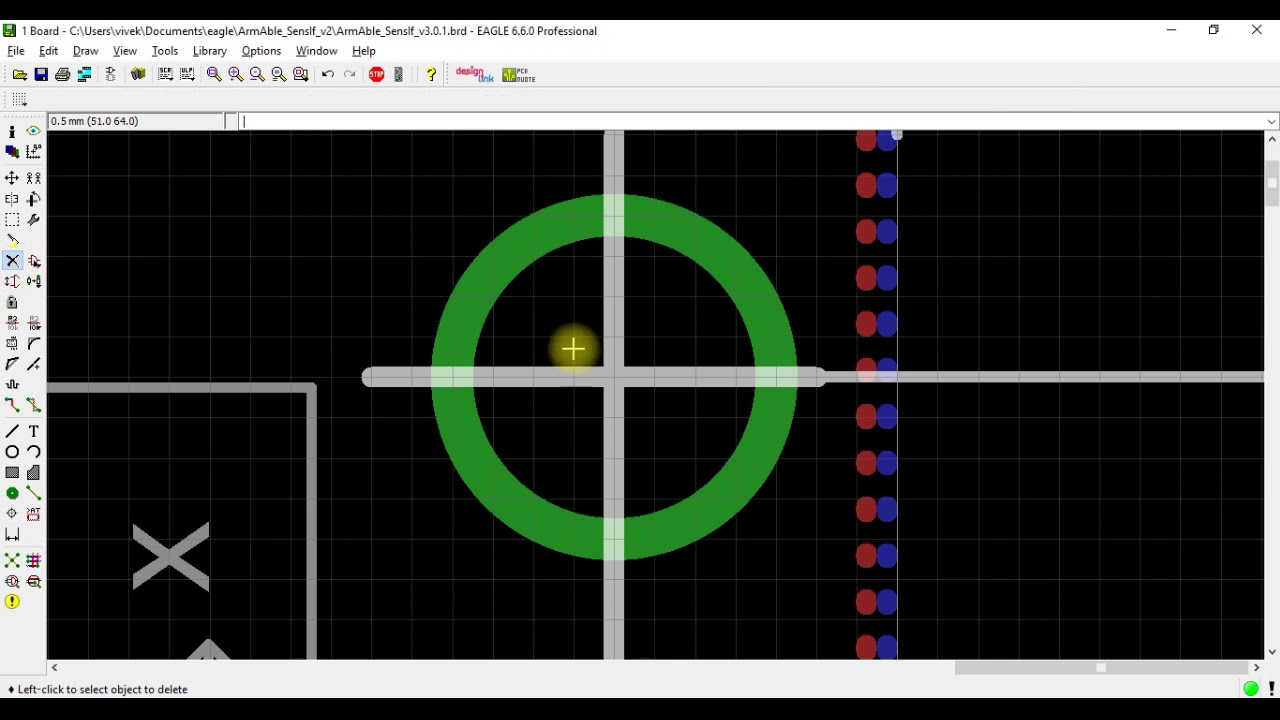
Task: Expand the command line history dropdown
Action: [1271, 122]
